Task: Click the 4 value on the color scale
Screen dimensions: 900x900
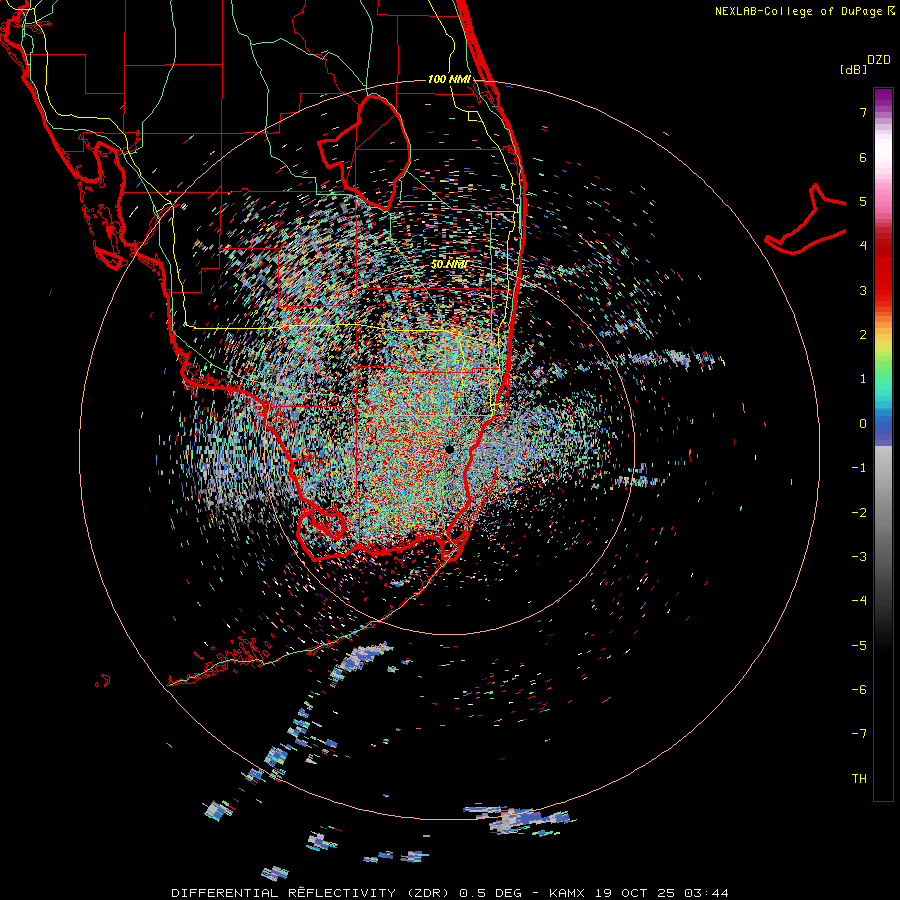Action: [863, 246]
